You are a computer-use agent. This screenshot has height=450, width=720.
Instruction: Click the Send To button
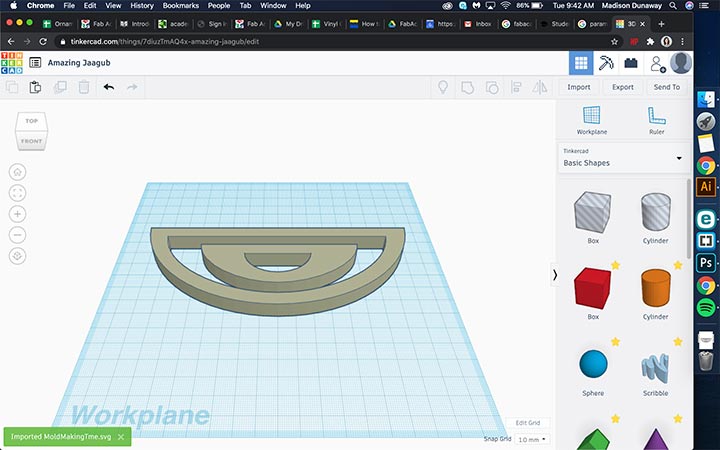[x=667, y=87]
